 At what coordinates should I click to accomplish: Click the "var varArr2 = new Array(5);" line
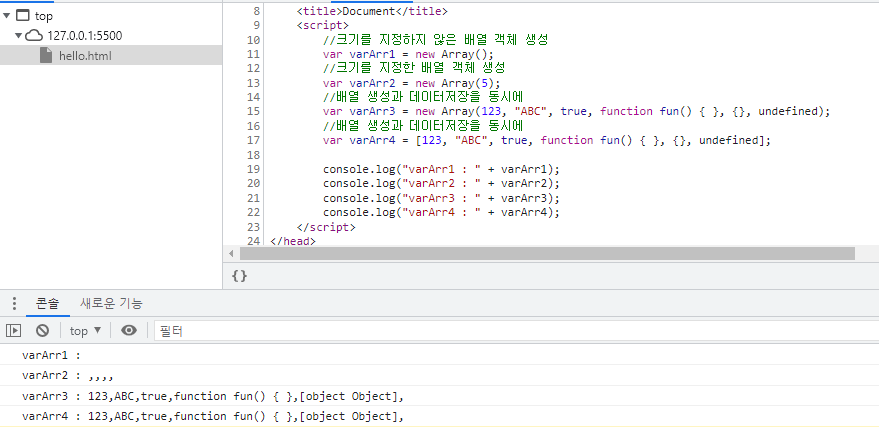coord(411,83)
